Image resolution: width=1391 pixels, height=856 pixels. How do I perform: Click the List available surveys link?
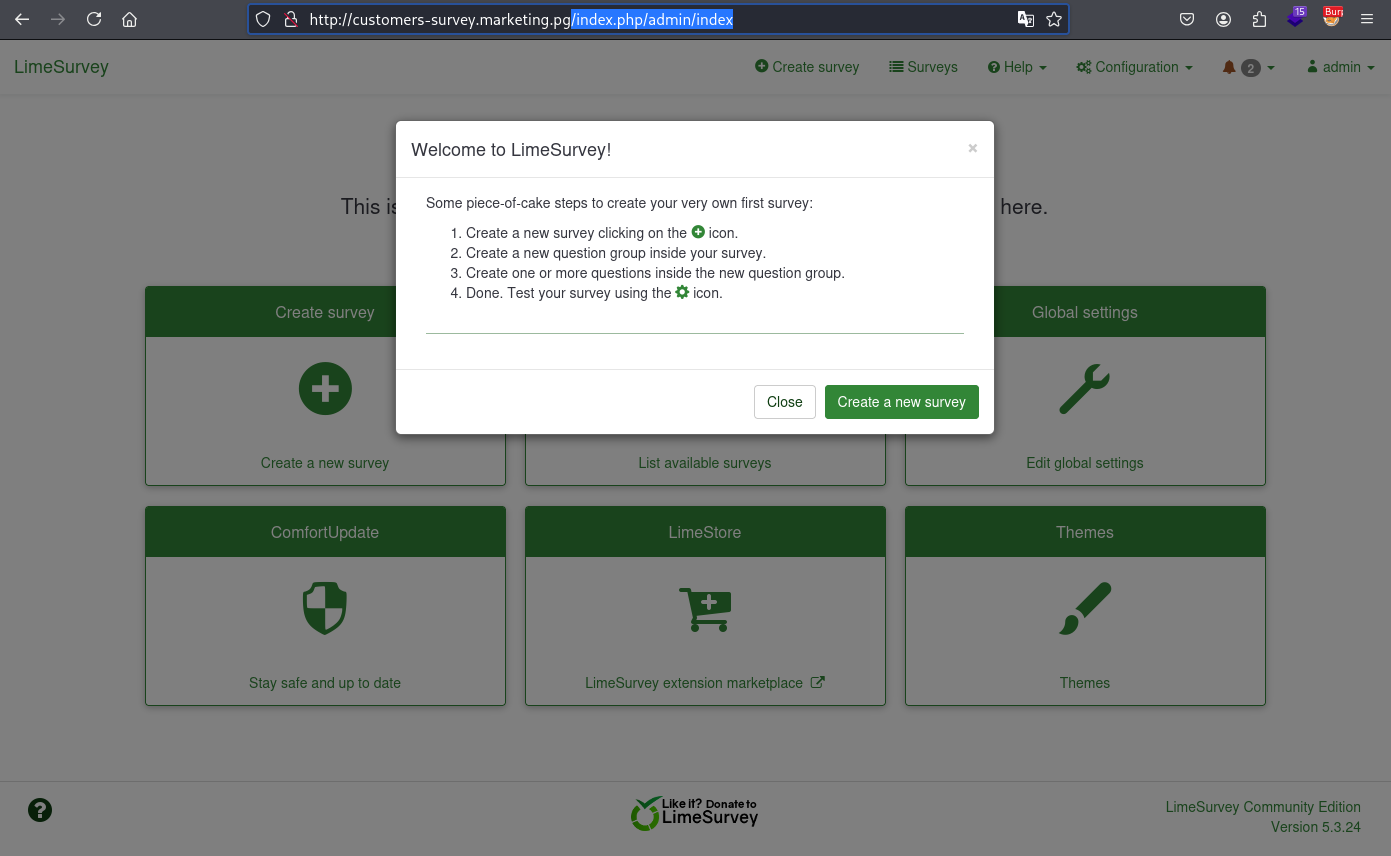pos(705,463)
